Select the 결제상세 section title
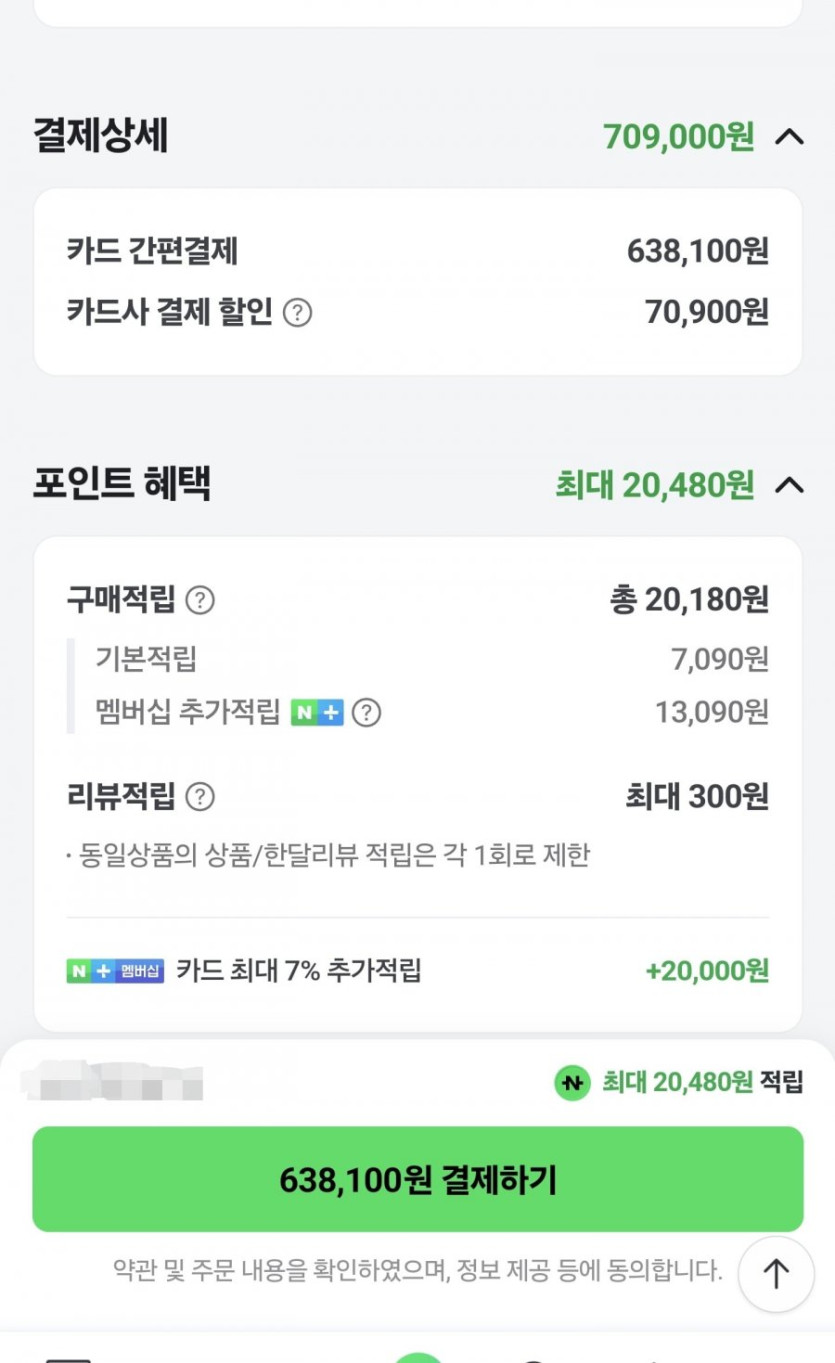 click(x=100, y=136)
